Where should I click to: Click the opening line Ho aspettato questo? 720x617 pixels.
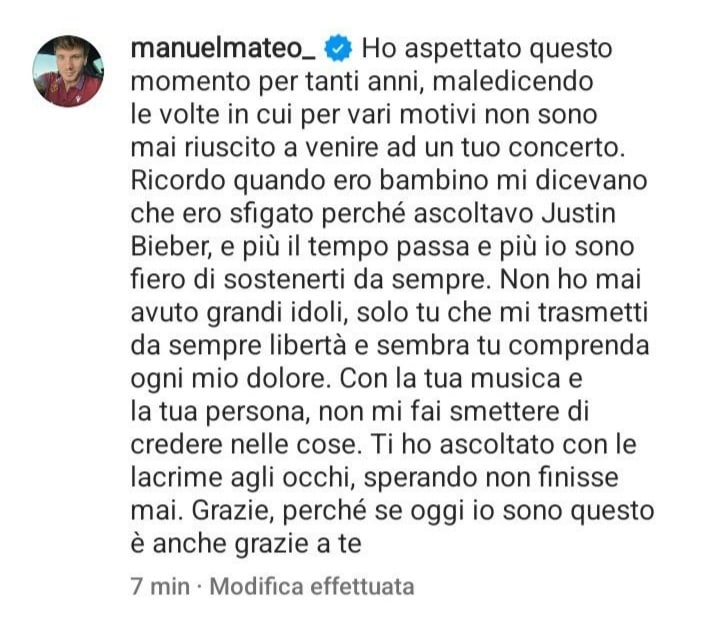(x=487, y=49)
